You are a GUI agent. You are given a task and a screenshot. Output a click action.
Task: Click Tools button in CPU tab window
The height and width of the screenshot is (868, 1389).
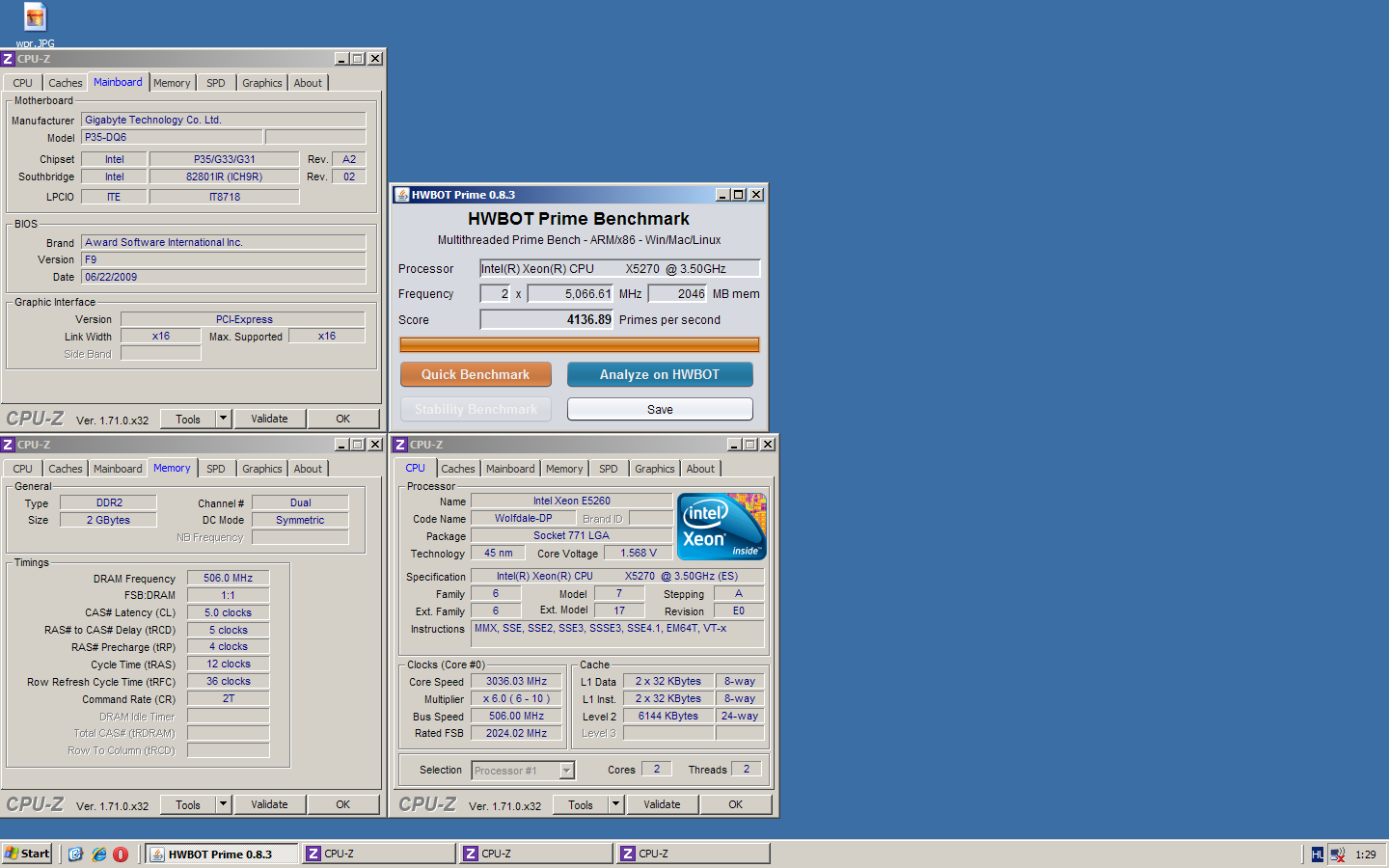581,804
